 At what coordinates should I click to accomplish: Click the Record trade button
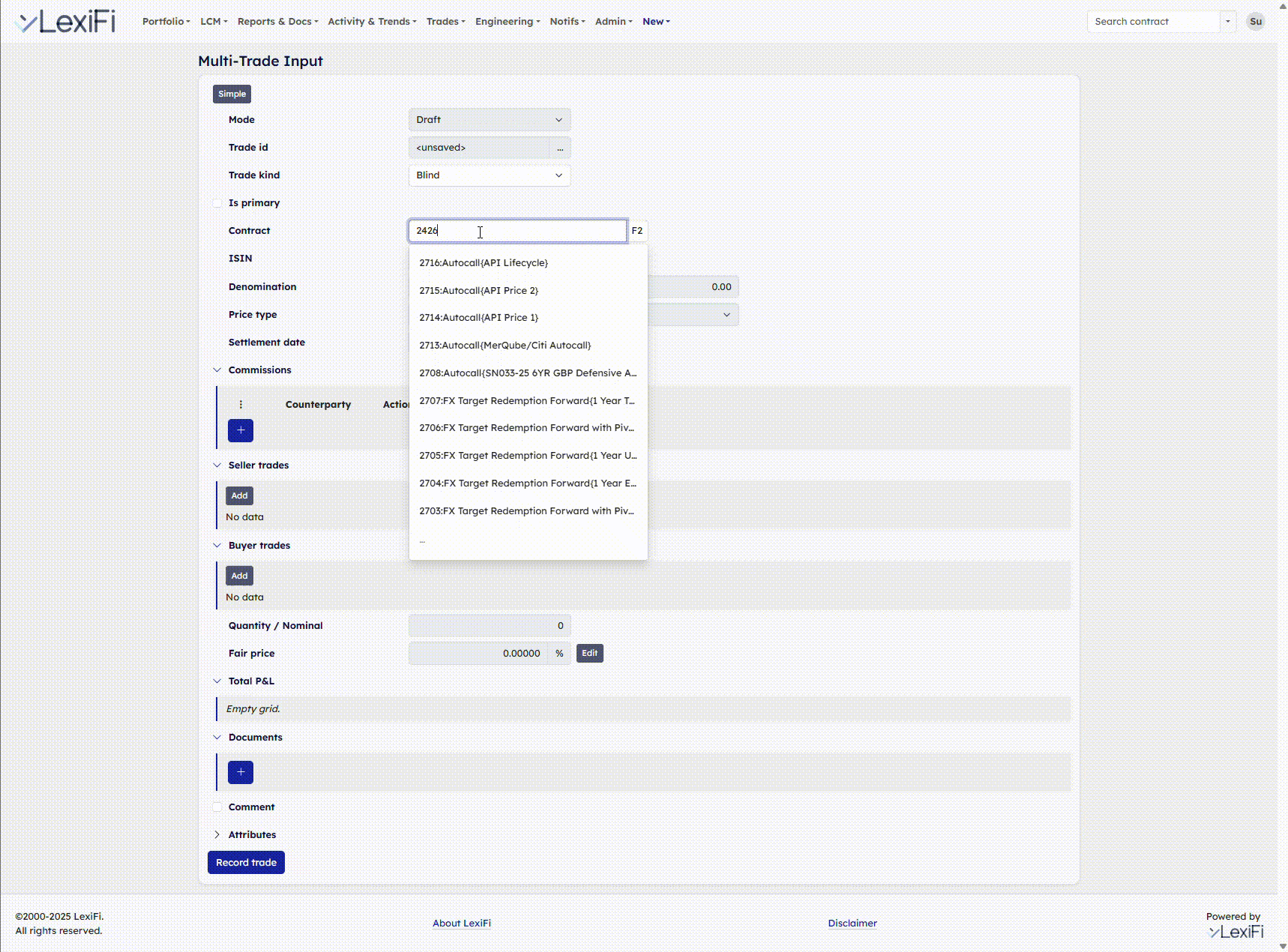click(246, 863)
